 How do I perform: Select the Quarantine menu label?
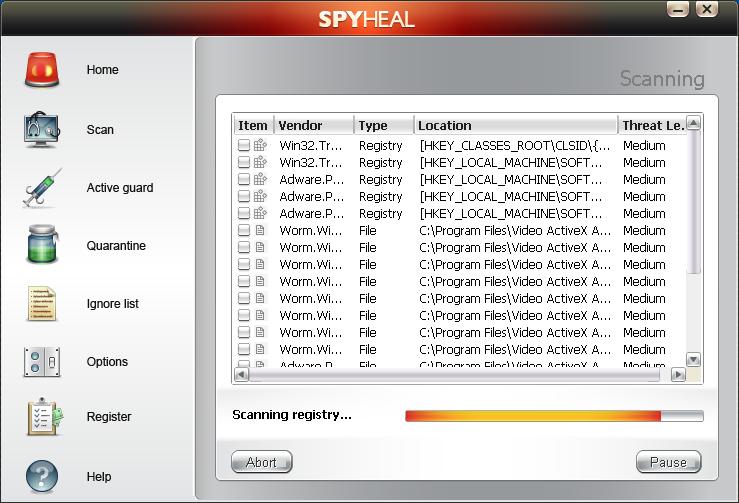click(116, 246)
